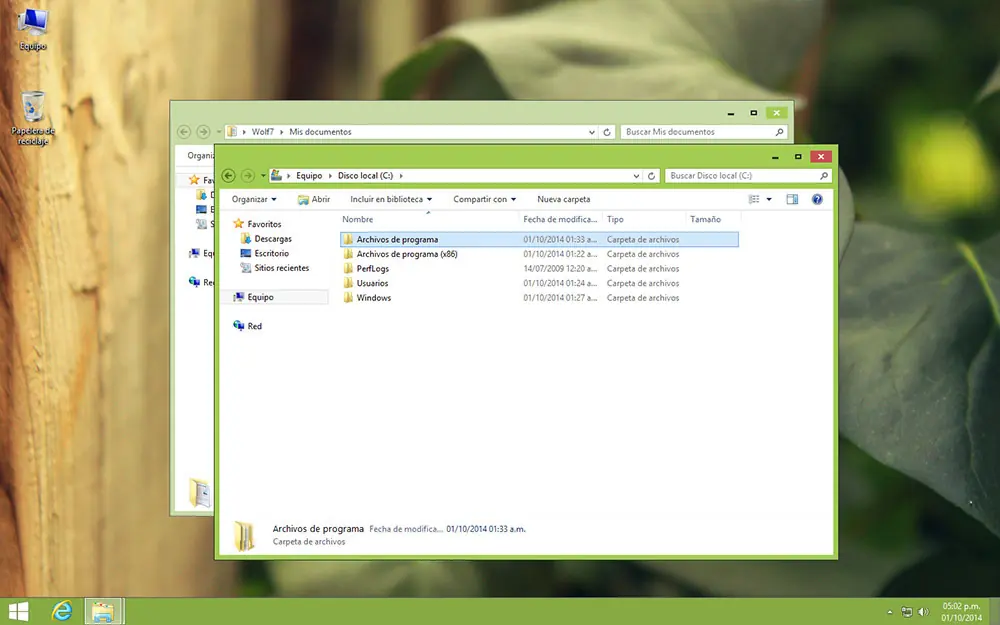This screenshot has width=1000, height=625.
Task: Click the show desktop strip on the taskbar
Action: (994, 612)
